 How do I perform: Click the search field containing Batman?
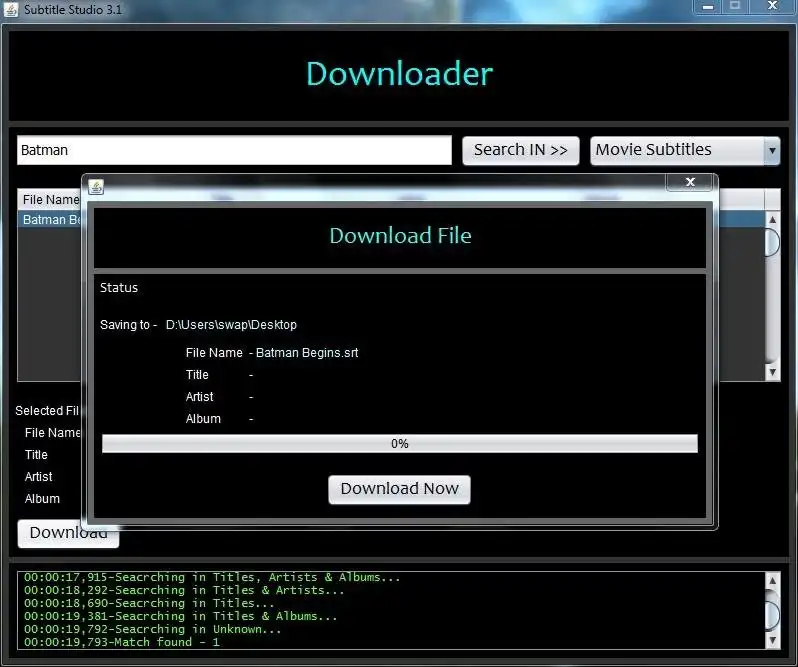234,150
